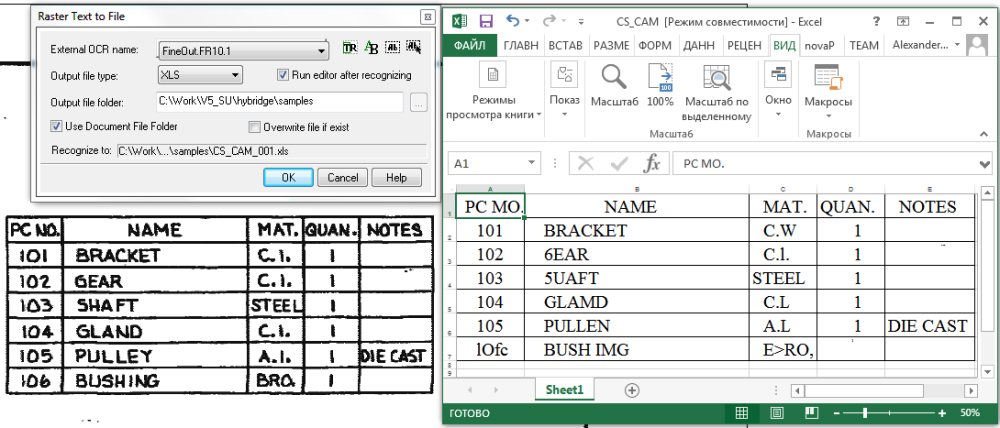This screenshot has height=428, width=1000.
Task: Click the boxed Ab icon in OCR dialog
Action: [393, 47]
